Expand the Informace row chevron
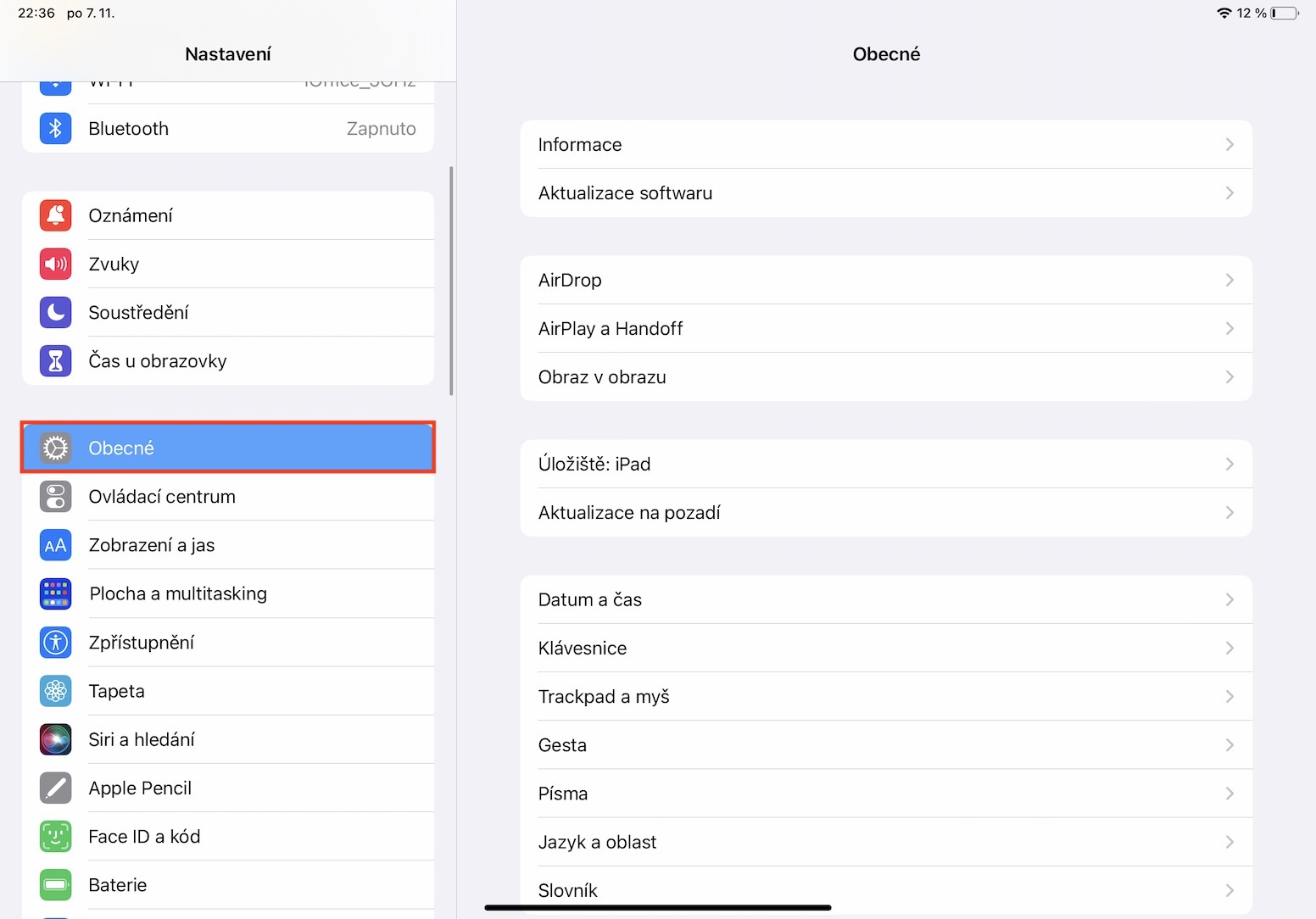The height and width of the screenshot is (919, 1316). [x=1229, y=145]
